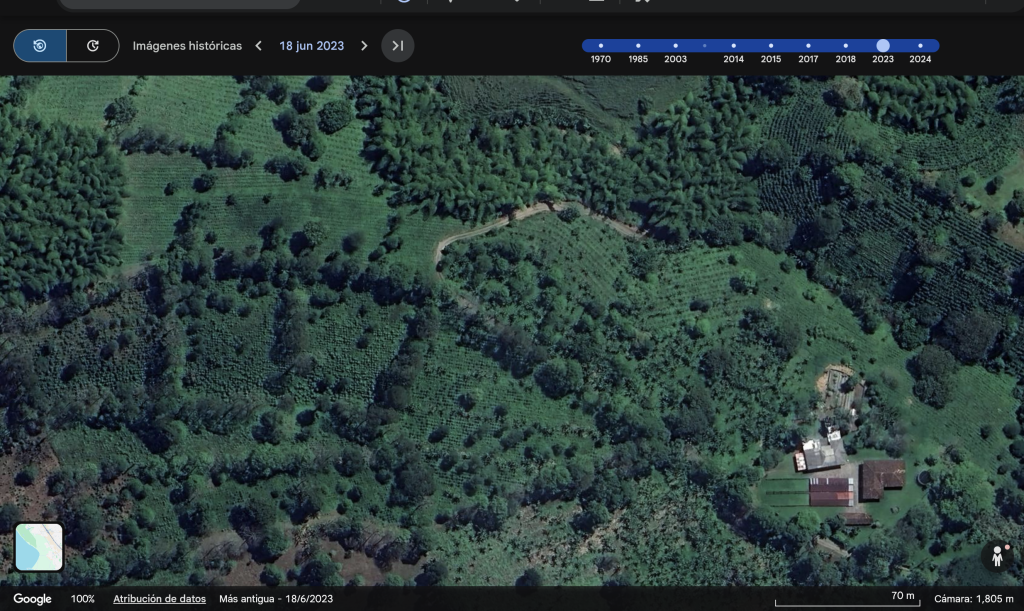This screenshot has height=611, width=1024.
Task: Select the 1970 point on timeline
Action: (600, 46)
